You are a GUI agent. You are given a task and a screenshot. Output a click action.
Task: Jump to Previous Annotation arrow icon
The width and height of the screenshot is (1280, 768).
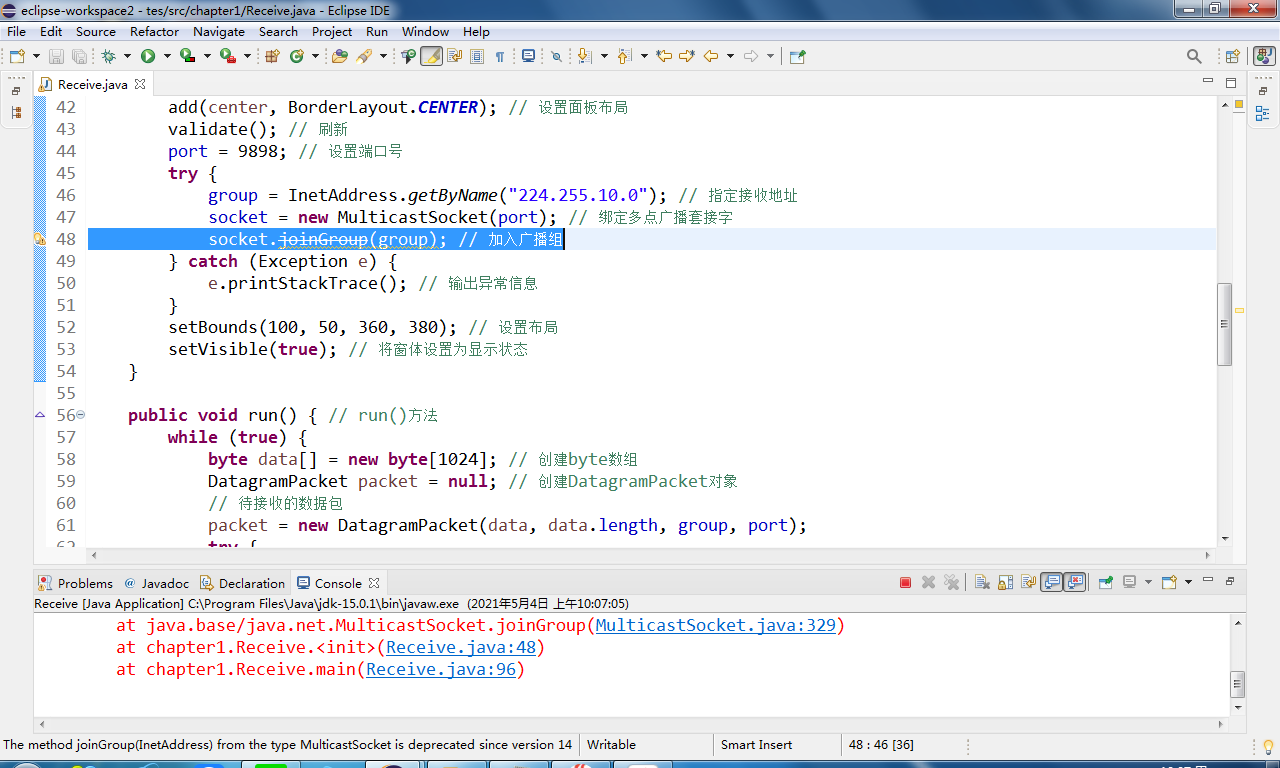point(625,56)
